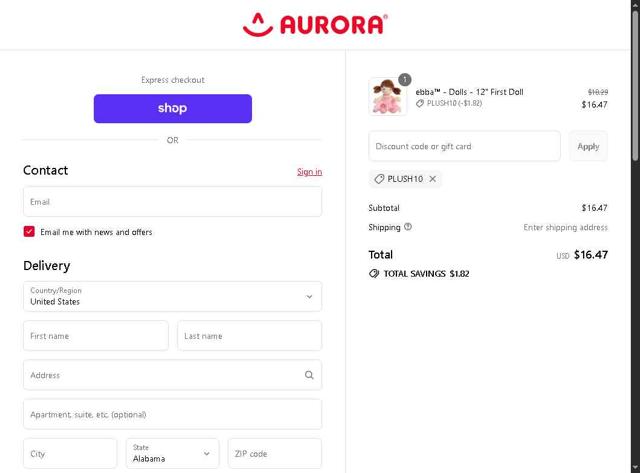Focus the Last name field

(249, 336)
